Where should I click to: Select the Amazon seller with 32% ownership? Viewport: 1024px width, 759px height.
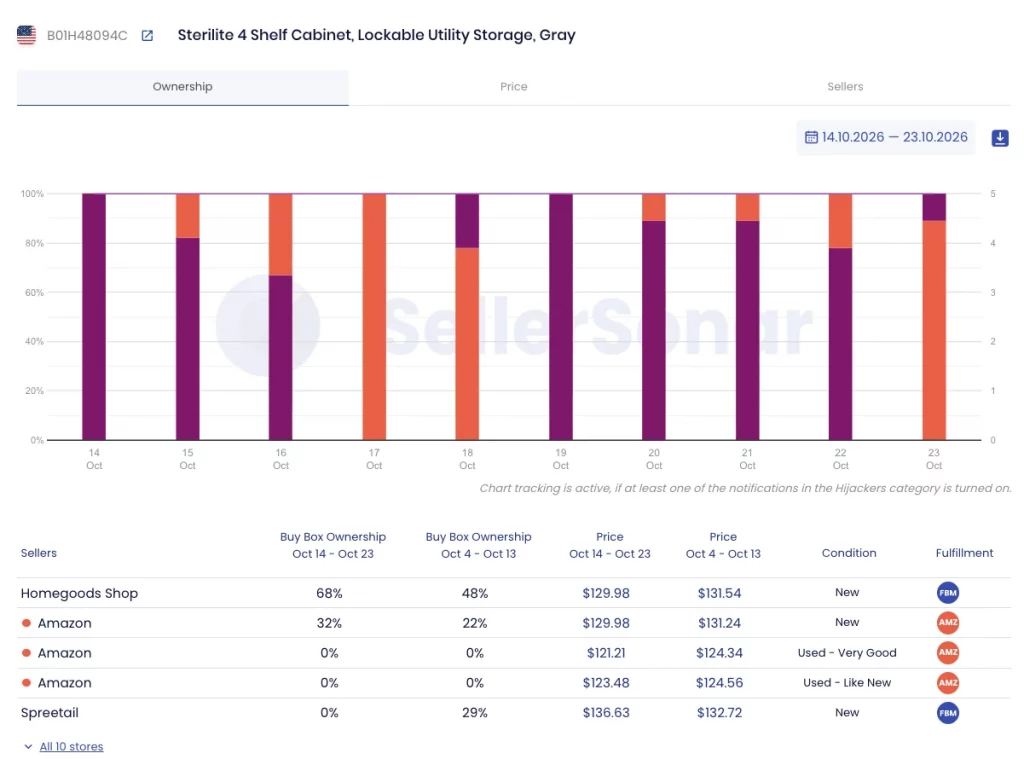pyautogui.click(x=65, y=623)
